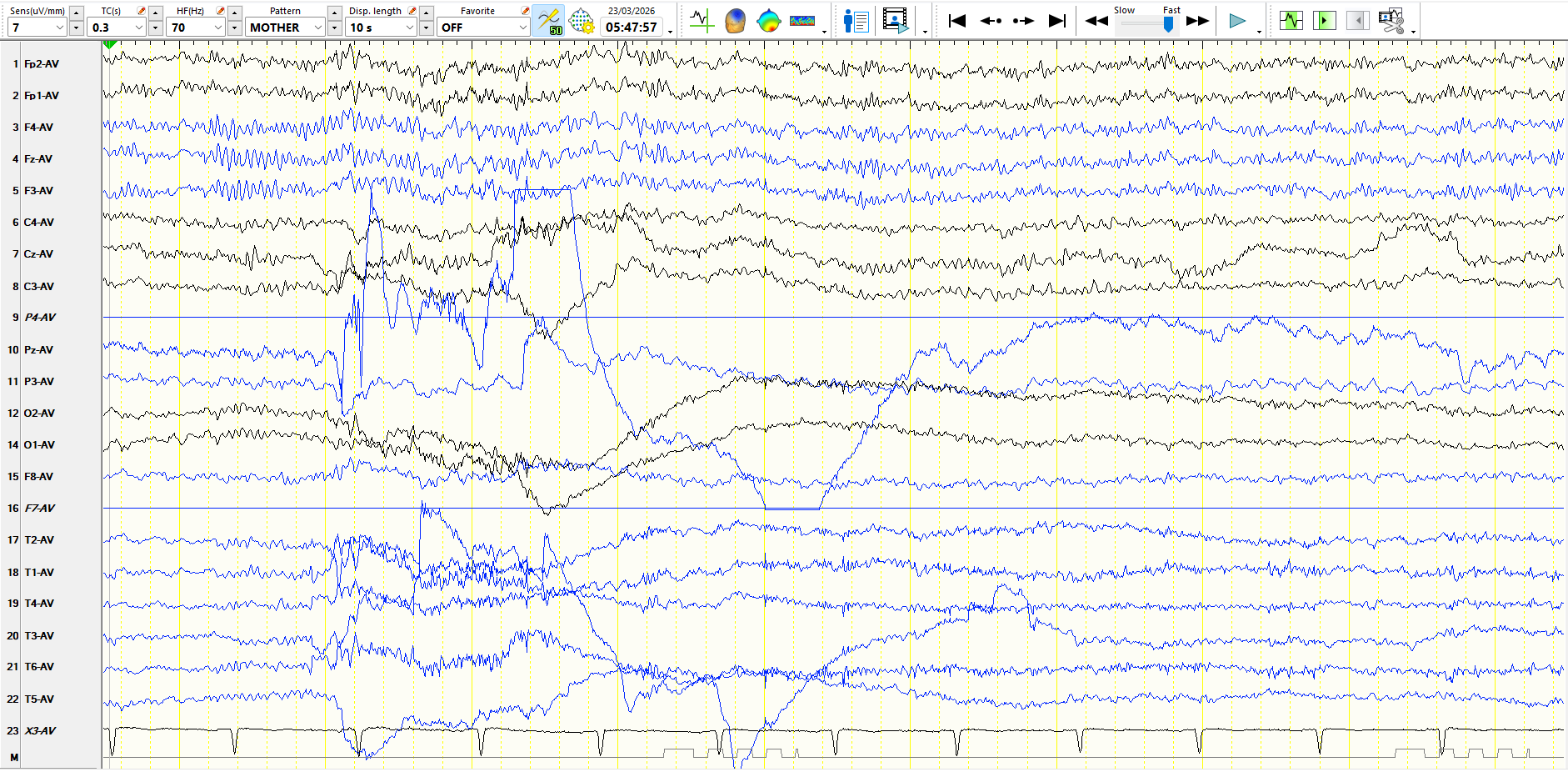Step to the previous Pattern
This screenshot has width=1568, height=772.
335,13
